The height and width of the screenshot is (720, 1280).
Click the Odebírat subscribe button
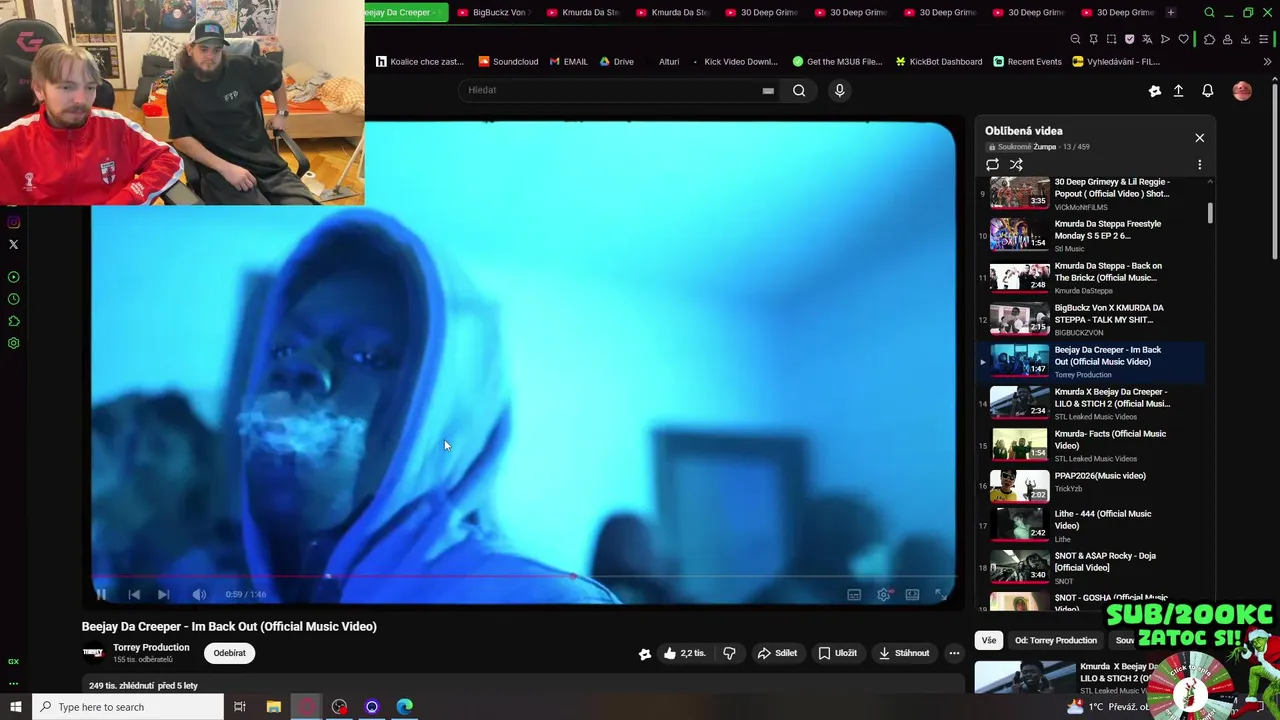[x=229, y=653]
